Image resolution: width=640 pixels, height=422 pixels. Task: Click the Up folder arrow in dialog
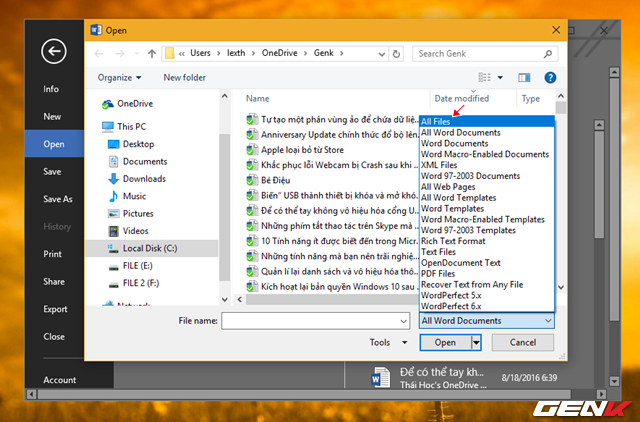coord(151,53)
